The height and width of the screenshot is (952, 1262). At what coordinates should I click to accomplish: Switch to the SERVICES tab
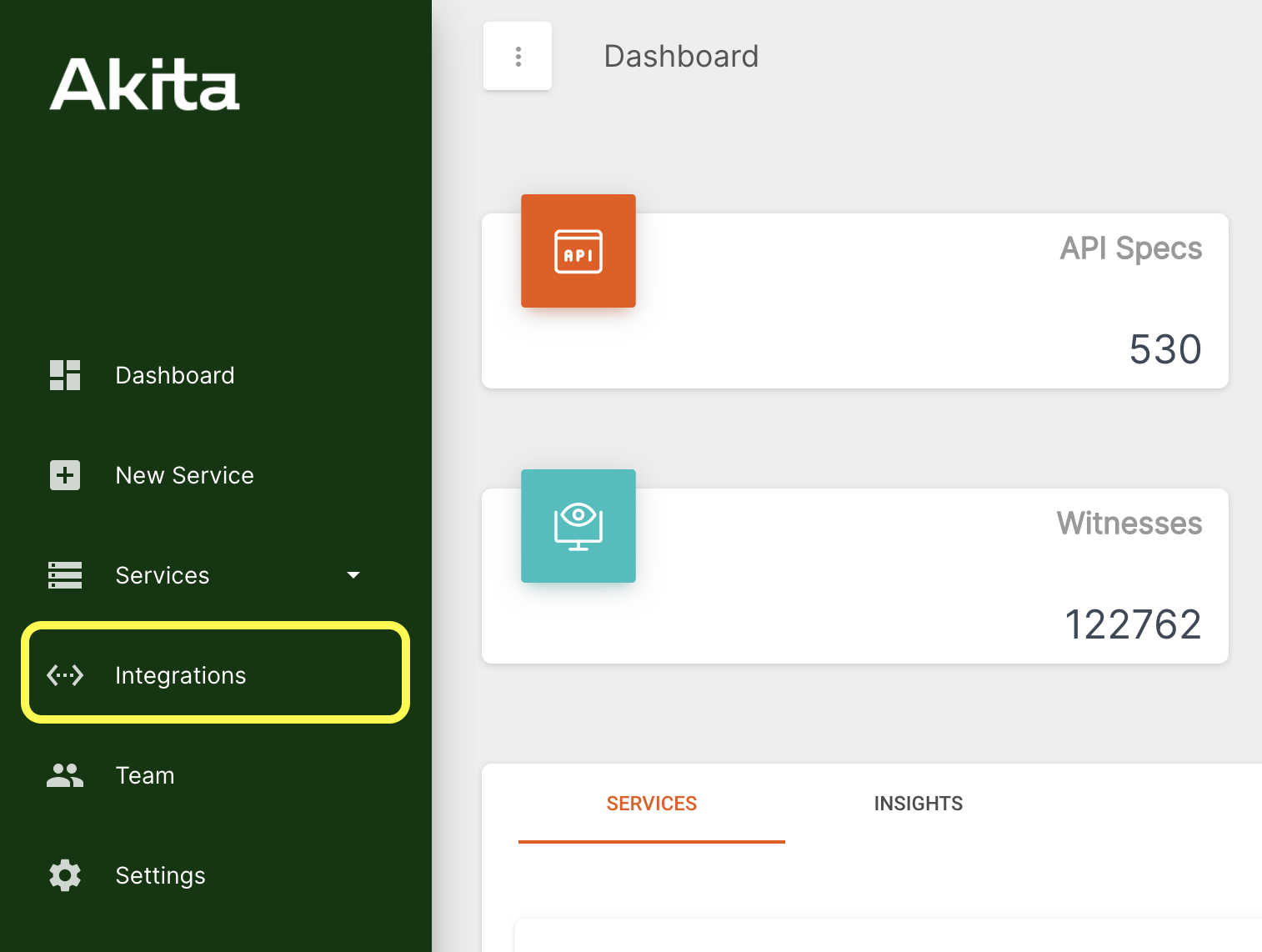[x=652, y=804]
